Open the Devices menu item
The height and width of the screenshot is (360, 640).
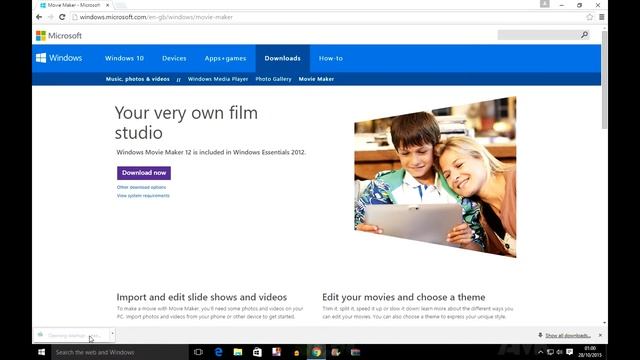tap(174, 58)
